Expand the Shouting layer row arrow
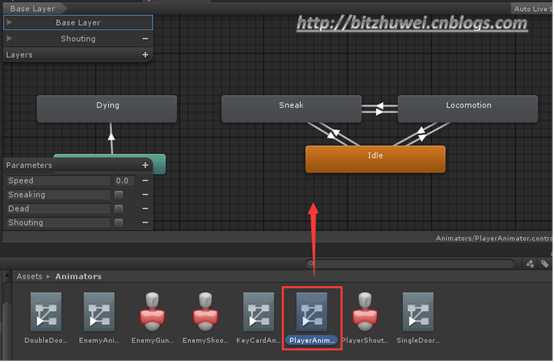Image resolution: width=554 pixels, height=362 pixels. point(9,38)
